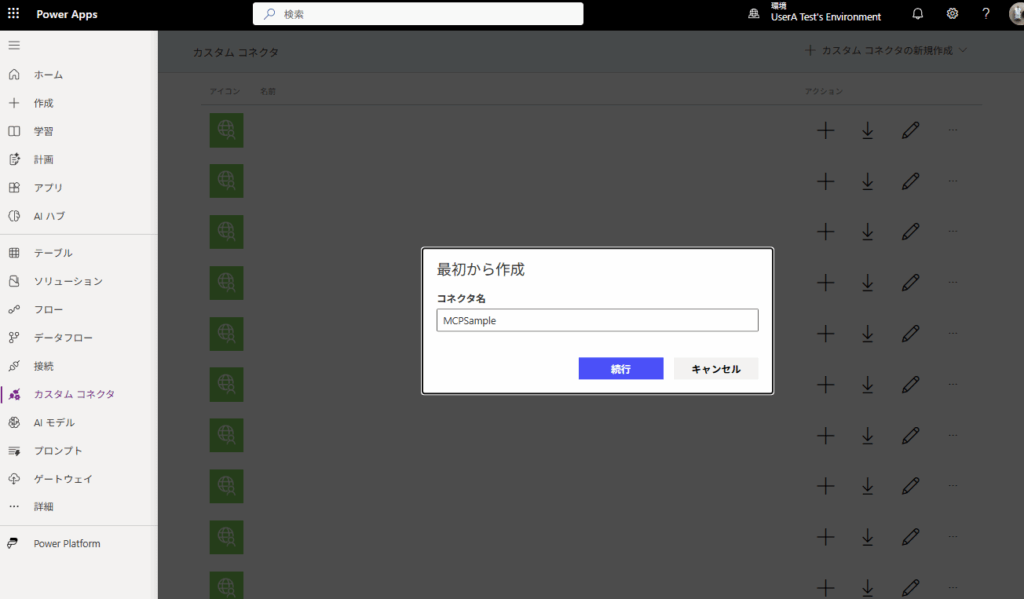Viewport: 1024px width, 599px height.
Task: Open the app launcher waffle icon
Action: tap(13, 13)
